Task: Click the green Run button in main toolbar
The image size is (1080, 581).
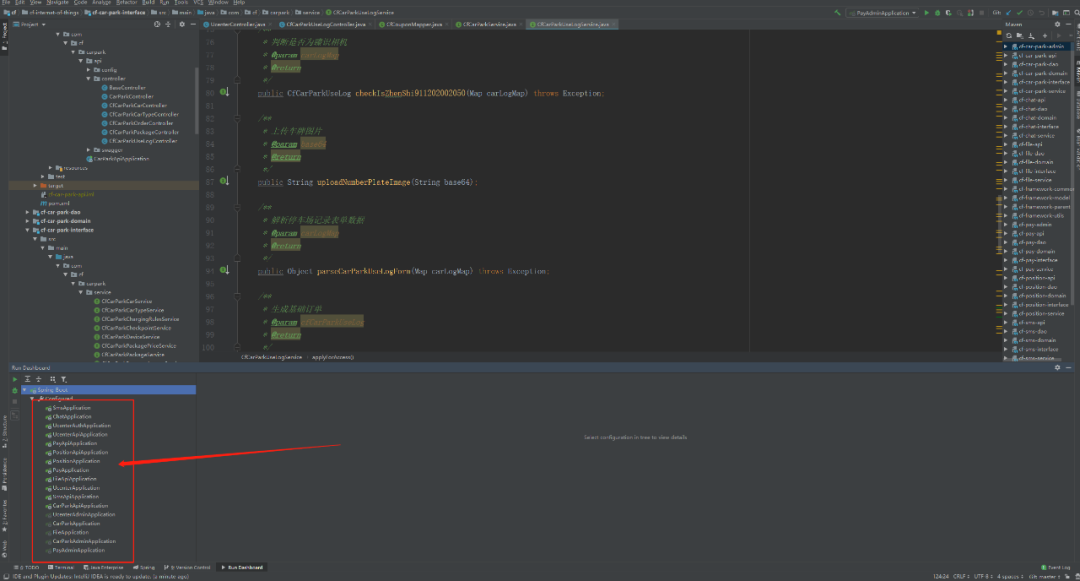Action: [926, 13]
